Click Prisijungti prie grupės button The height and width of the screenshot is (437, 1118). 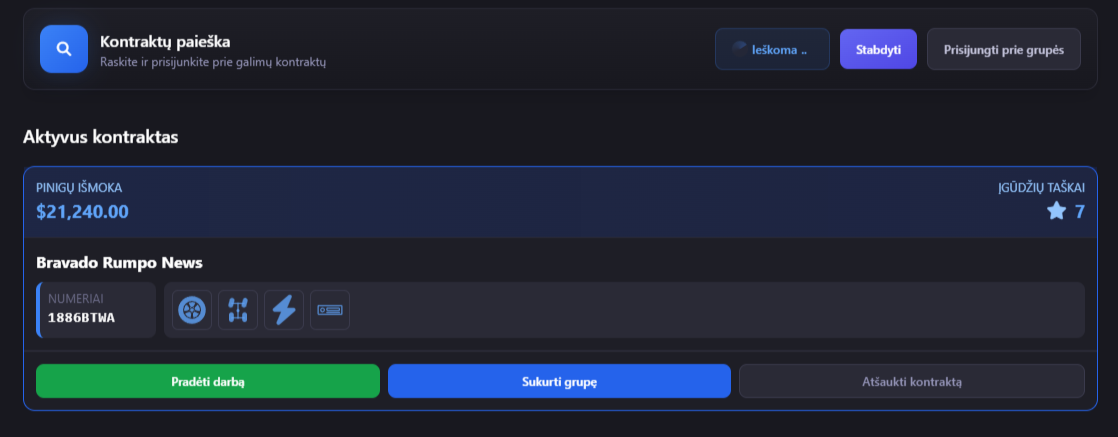1004,49
